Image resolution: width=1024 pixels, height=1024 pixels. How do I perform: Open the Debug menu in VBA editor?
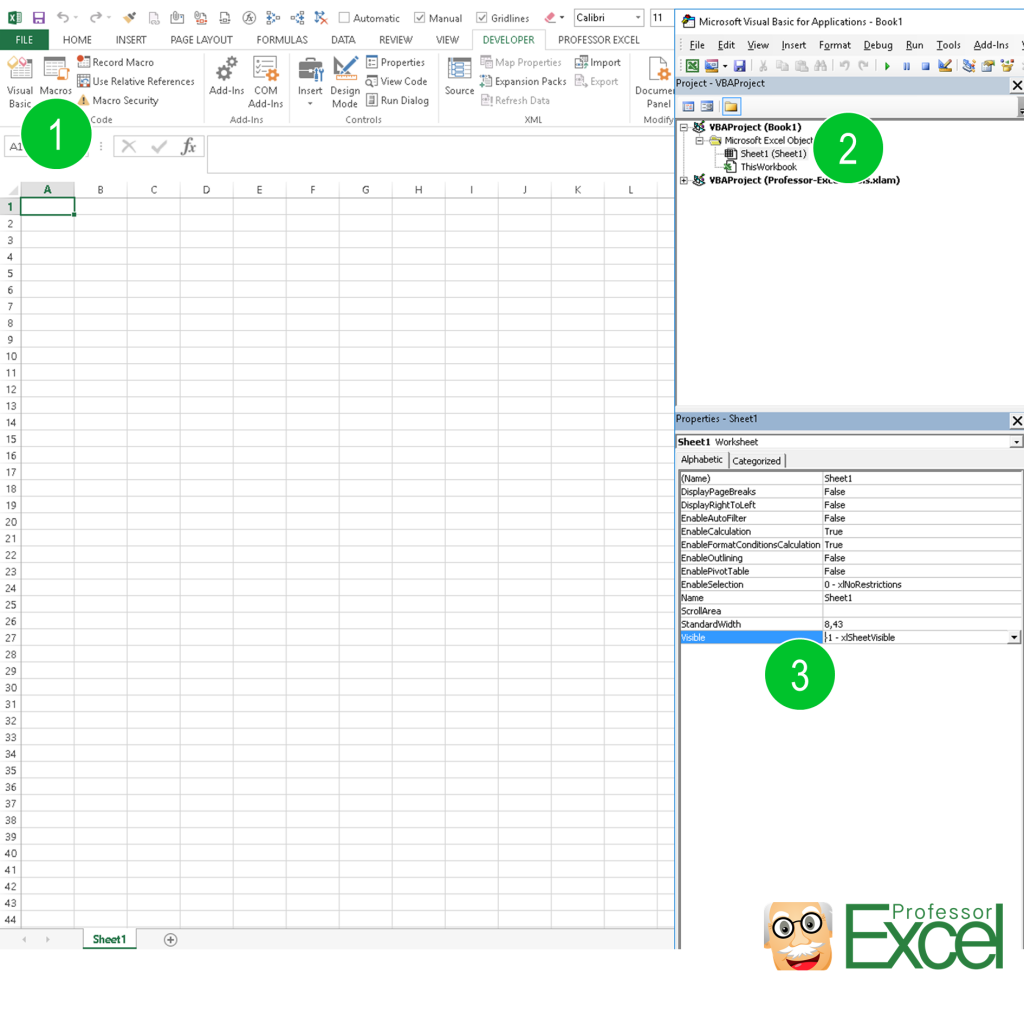tap(877, 45)
